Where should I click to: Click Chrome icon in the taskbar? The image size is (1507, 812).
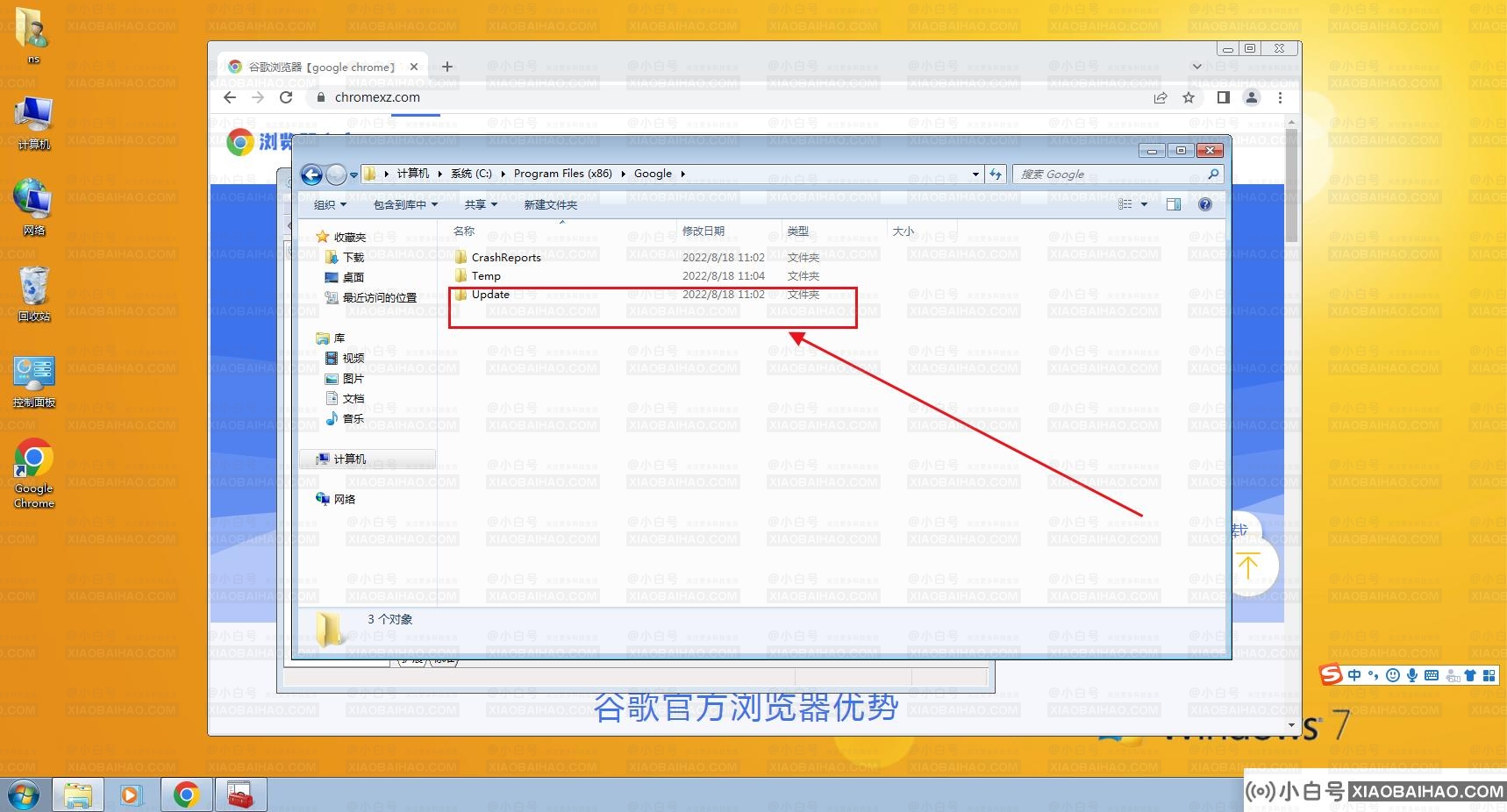pos(186,794)
